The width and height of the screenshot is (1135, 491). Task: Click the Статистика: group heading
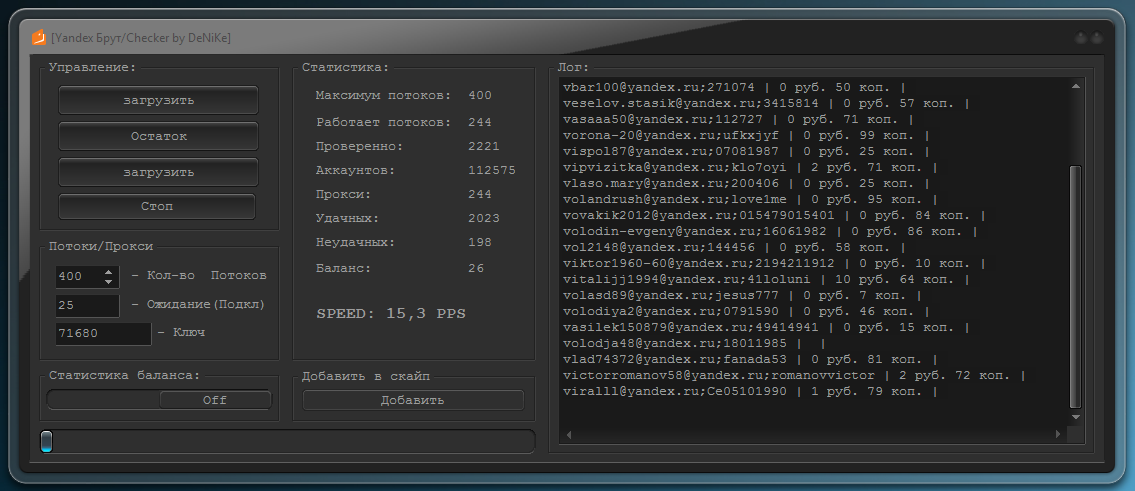point(345,67)
